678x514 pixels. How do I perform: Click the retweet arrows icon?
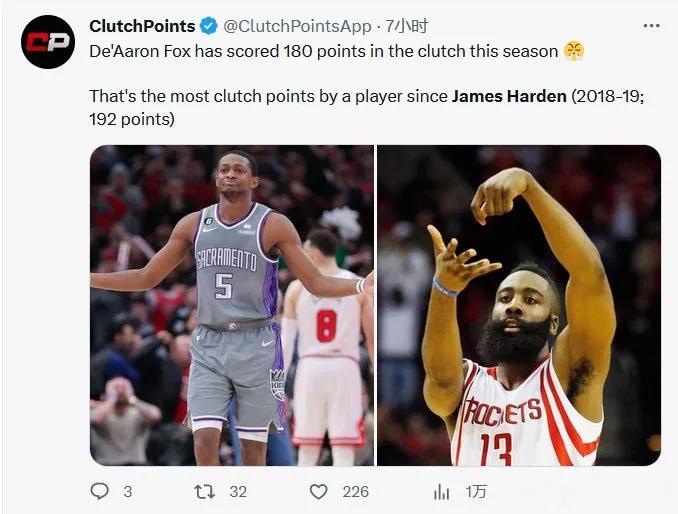[205, 492]
